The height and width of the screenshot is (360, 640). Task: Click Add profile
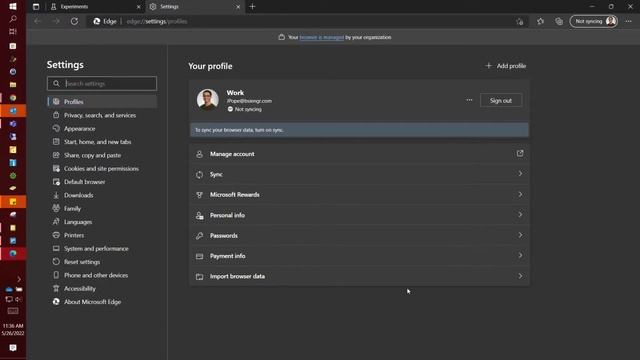[505, 66]
